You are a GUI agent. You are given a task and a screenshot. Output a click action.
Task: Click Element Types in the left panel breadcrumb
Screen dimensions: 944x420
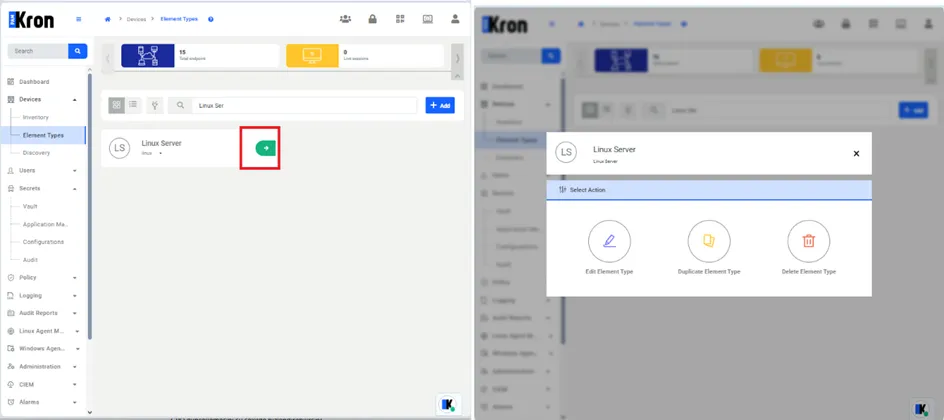tap(179, 19)
